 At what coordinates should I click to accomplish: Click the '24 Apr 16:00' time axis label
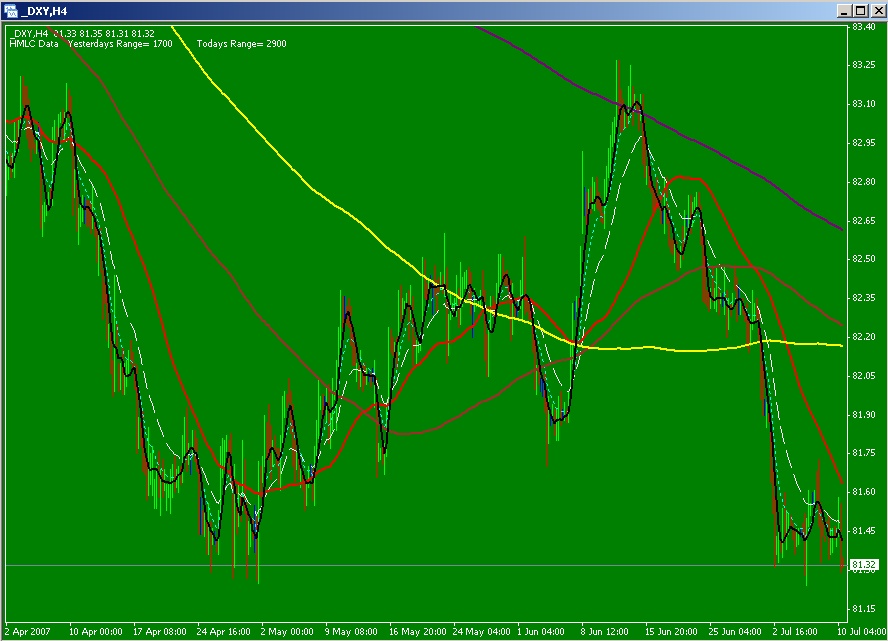(x=224, y=631)
